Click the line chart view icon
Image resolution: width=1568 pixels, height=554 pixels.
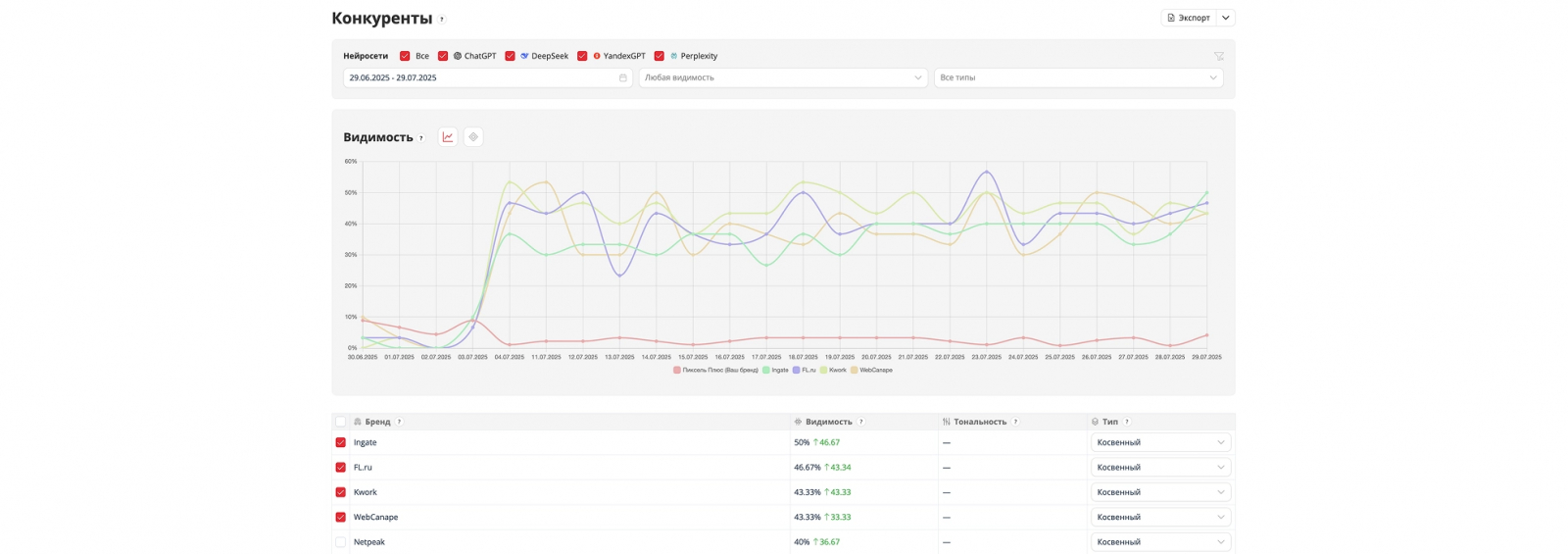448,137
